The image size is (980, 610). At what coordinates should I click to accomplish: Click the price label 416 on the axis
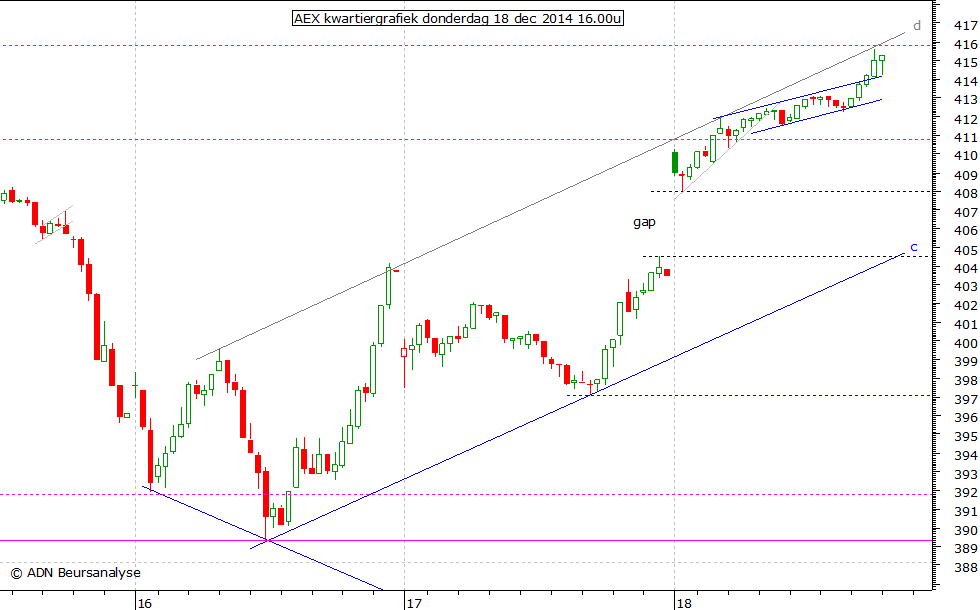click(966, 44)
